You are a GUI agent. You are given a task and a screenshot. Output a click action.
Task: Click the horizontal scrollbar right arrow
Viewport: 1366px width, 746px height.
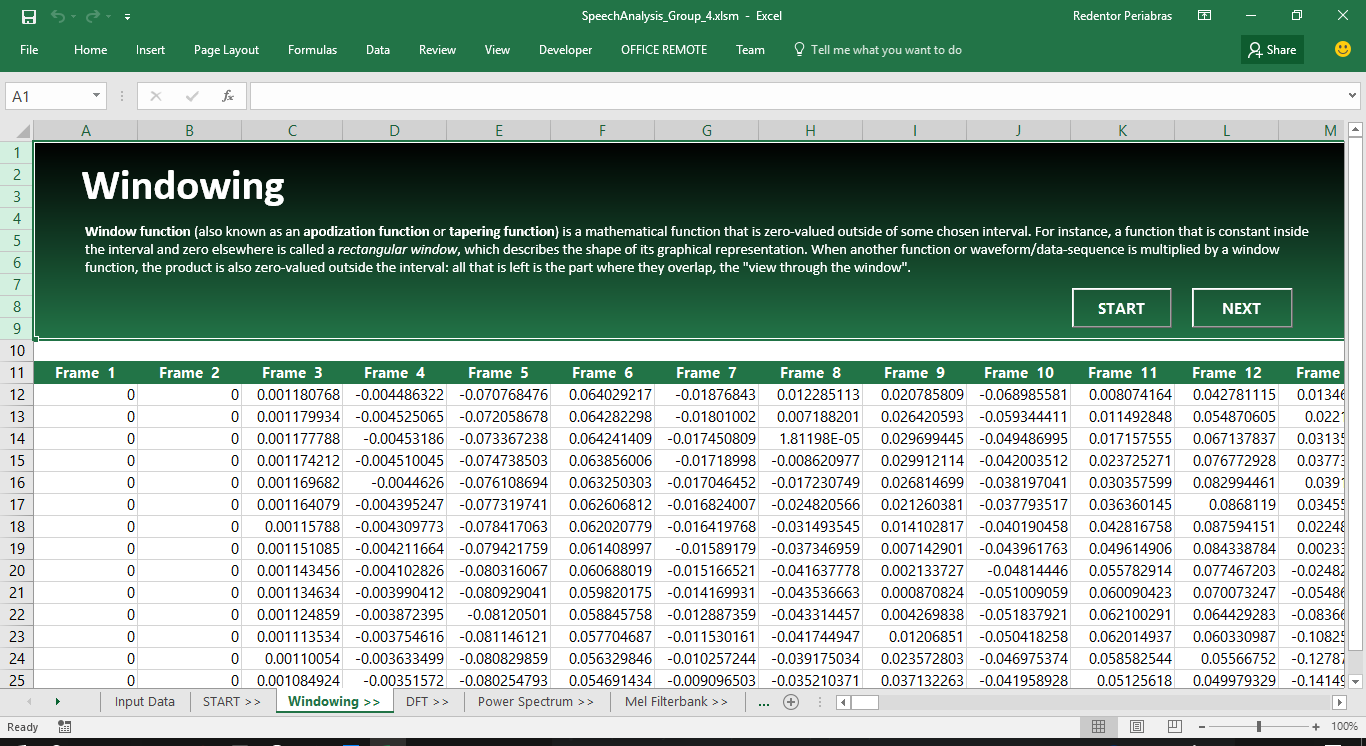[x=1341, y=702]
